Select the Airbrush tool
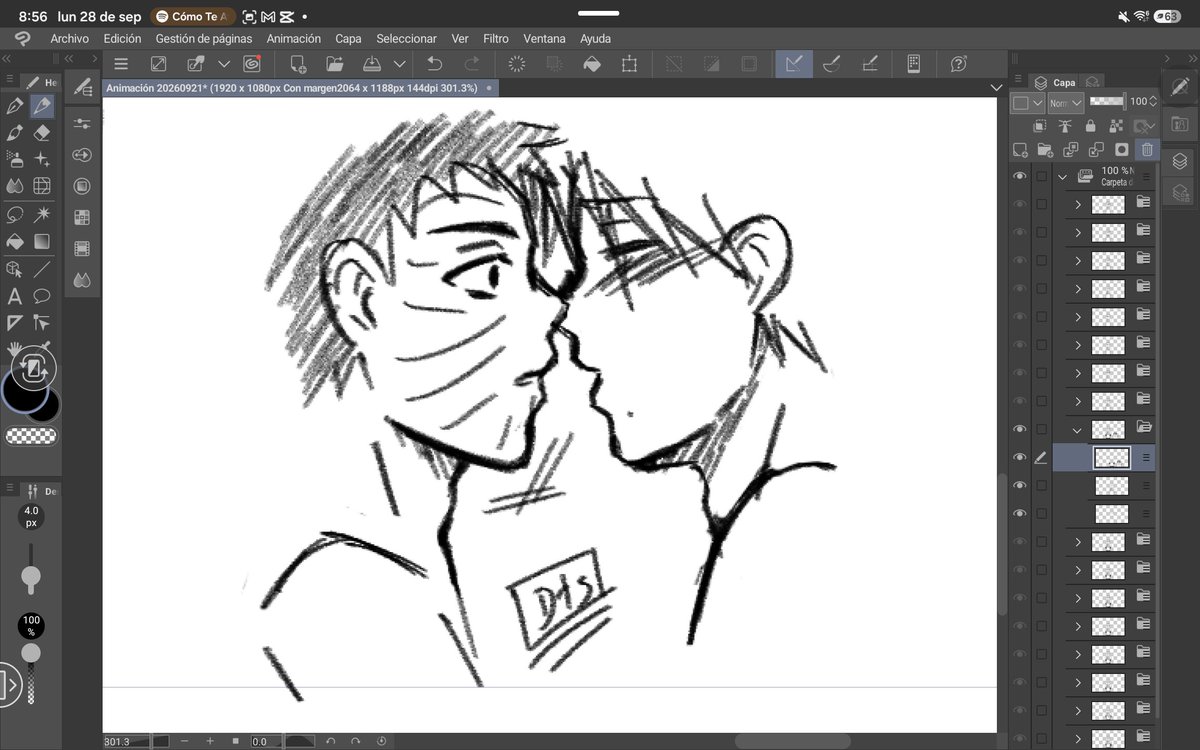1200x750 pixels. [15, 159]
